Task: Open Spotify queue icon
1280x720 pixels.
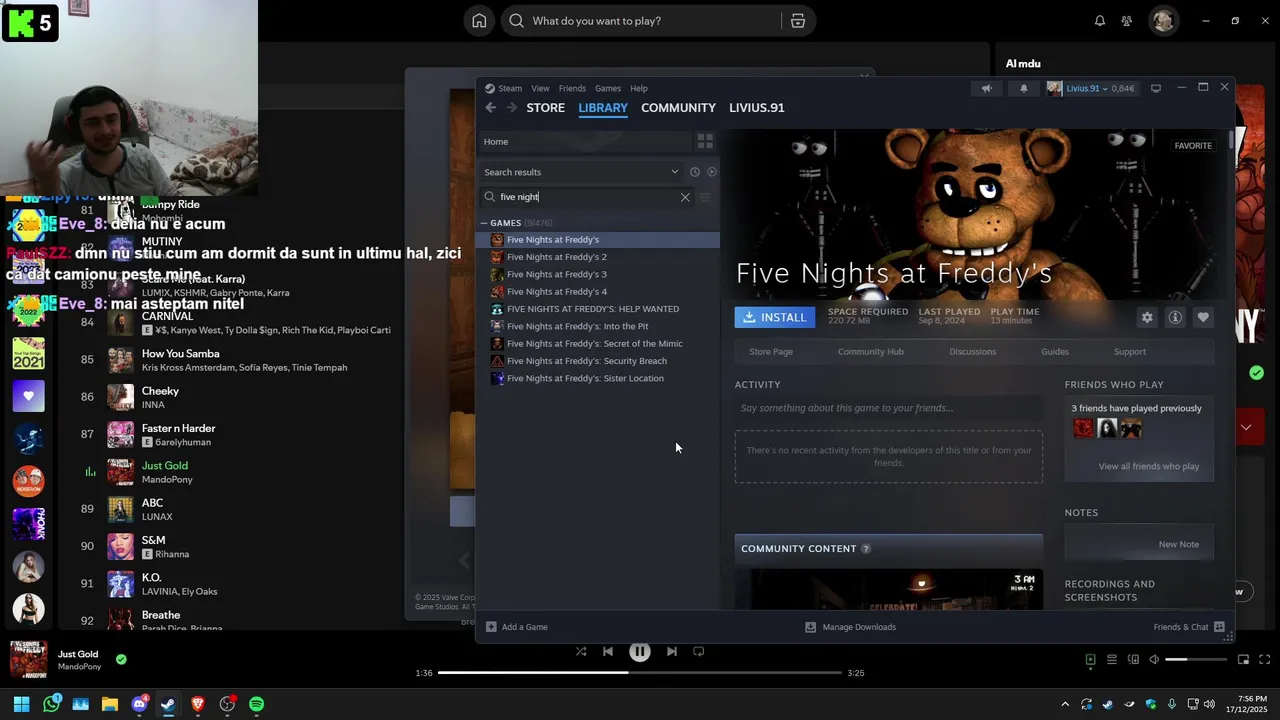Action: [1111, 660]
